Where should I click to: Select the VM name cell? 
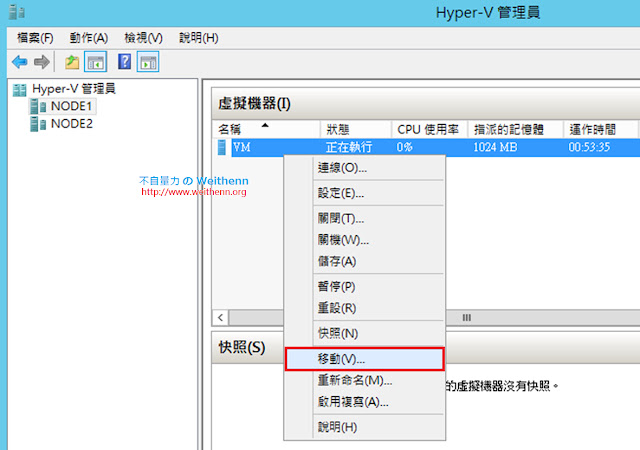tap(242, 147)
